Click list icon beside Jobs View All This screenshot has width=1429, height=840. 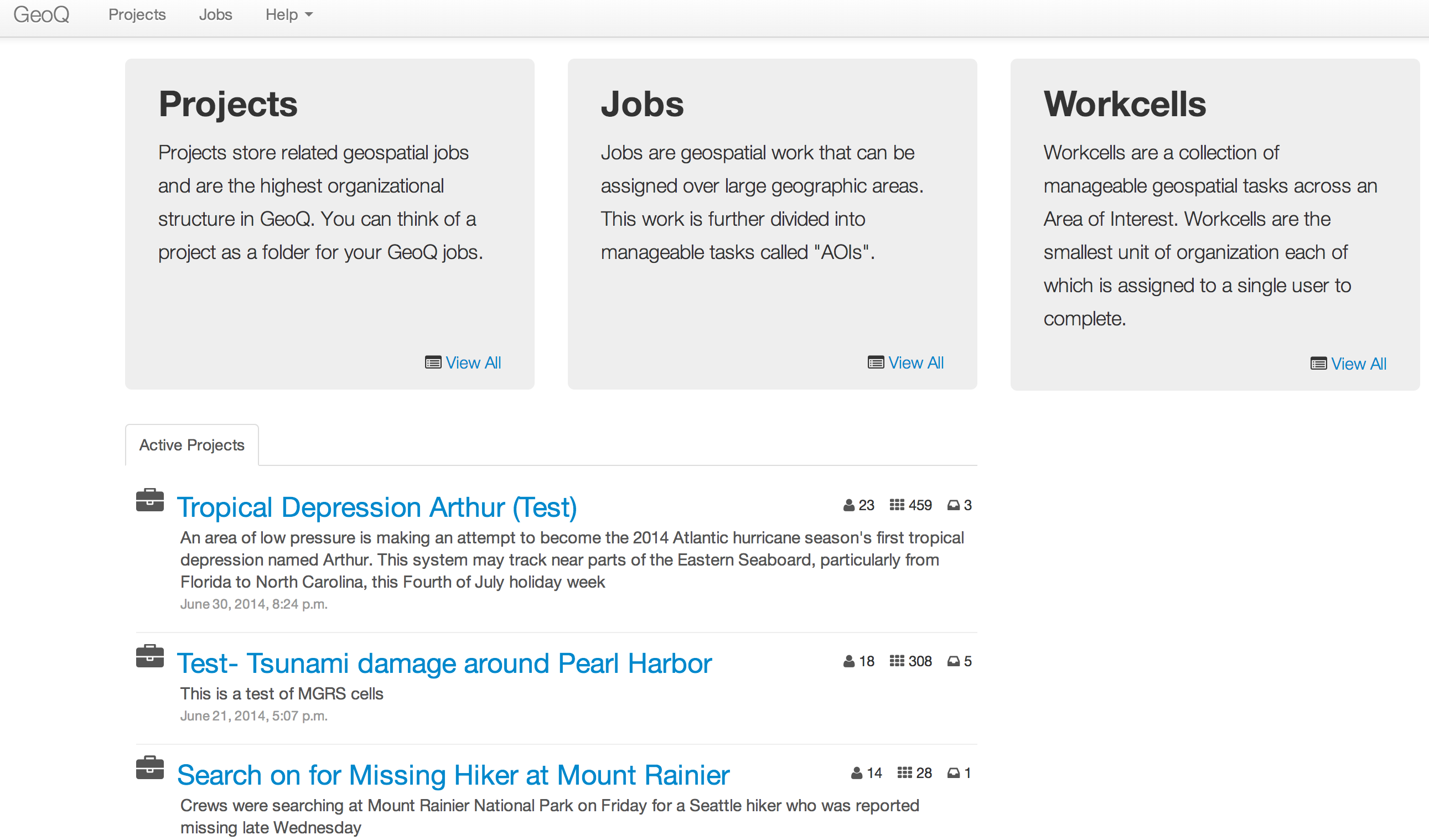tap(876, 363)
